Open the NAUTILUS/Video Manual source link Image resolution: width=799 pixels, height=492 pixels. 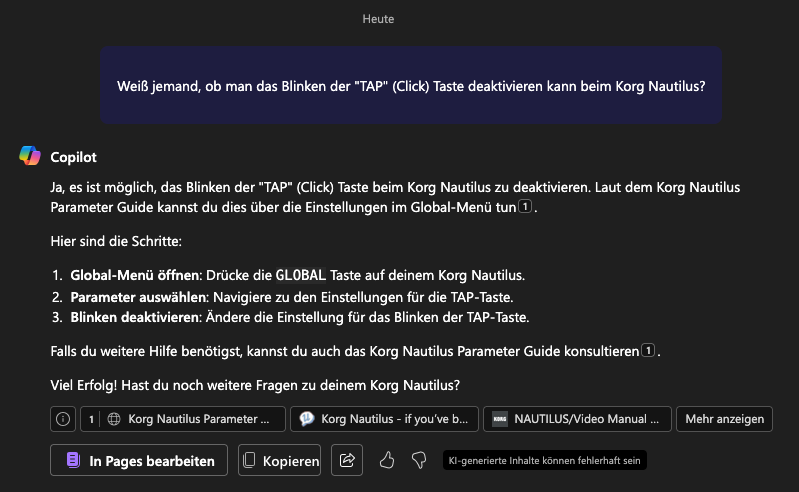point(577,419)
